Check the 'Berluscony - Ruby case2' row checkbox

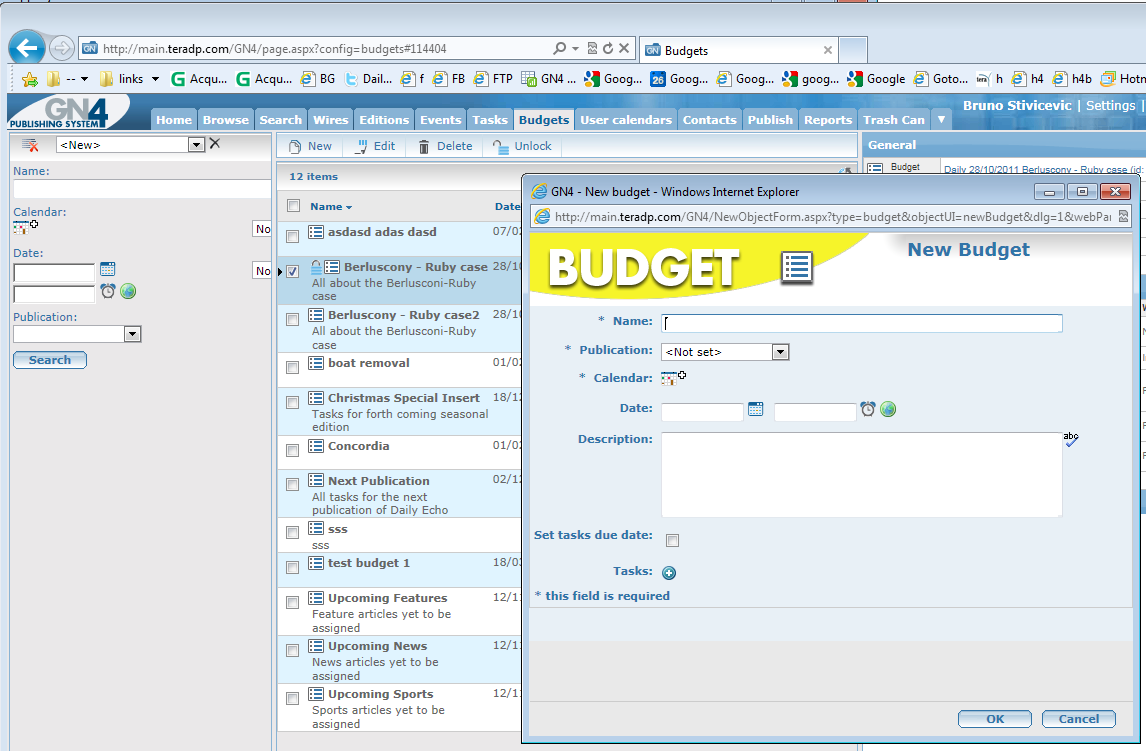click(x=292, y=320)
